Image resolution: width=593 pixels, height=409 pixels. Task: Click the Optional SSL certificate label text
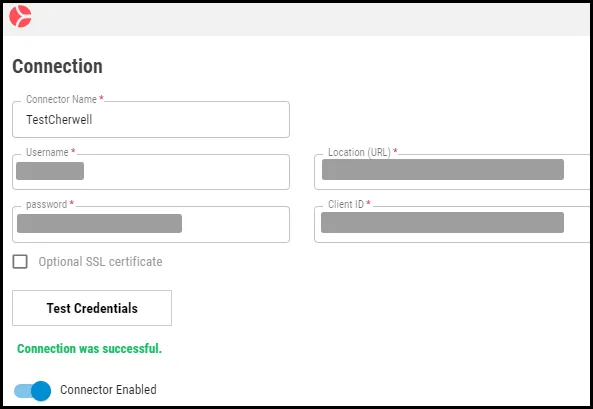pos(100,262)
